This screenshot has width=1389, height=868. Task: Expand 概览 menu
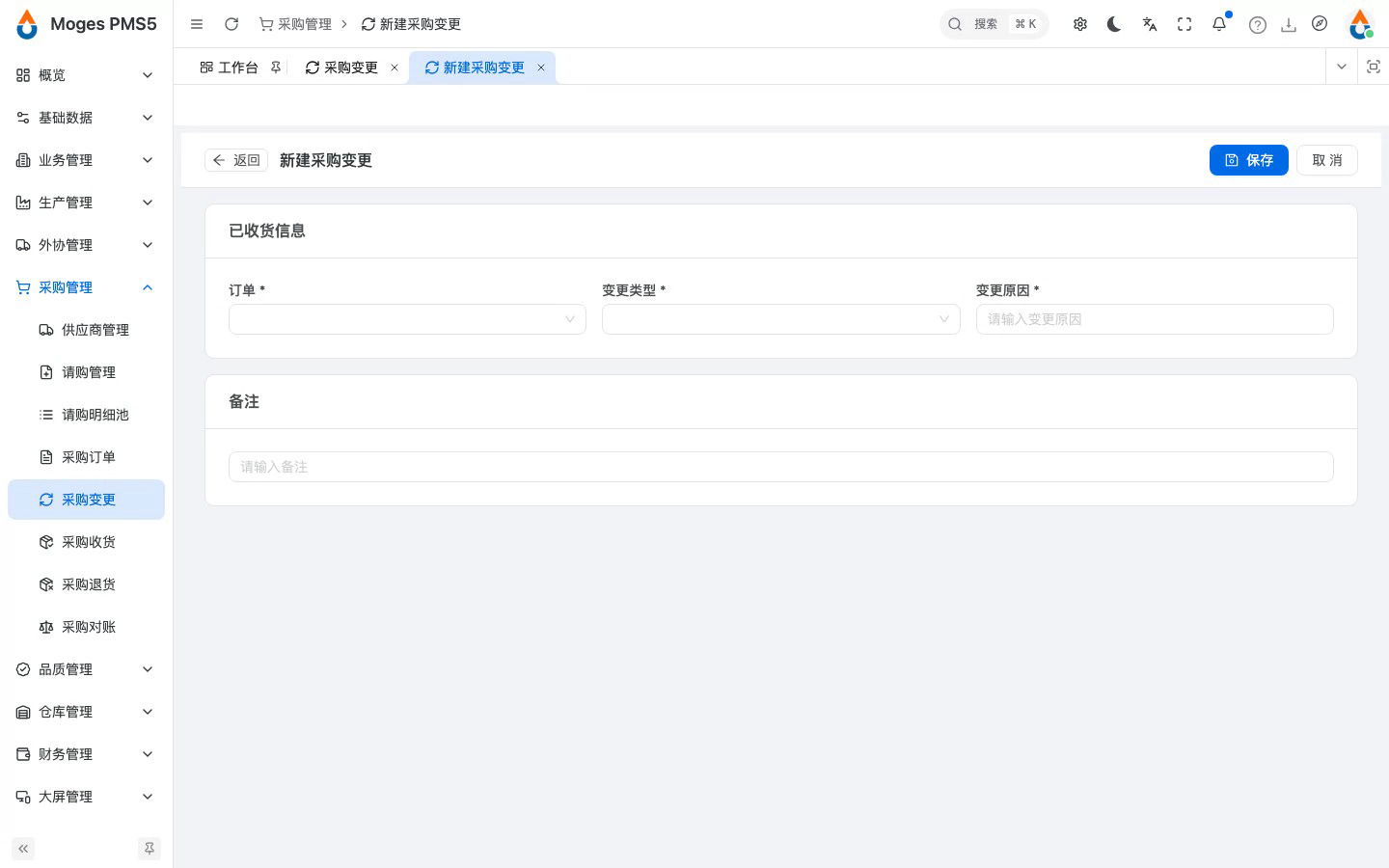coord(86,75)
